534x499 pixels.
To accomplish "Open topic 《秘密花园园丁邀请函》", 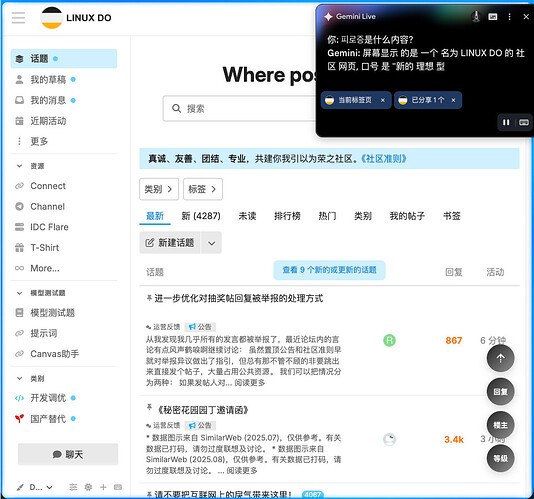I will click(203, 410).
